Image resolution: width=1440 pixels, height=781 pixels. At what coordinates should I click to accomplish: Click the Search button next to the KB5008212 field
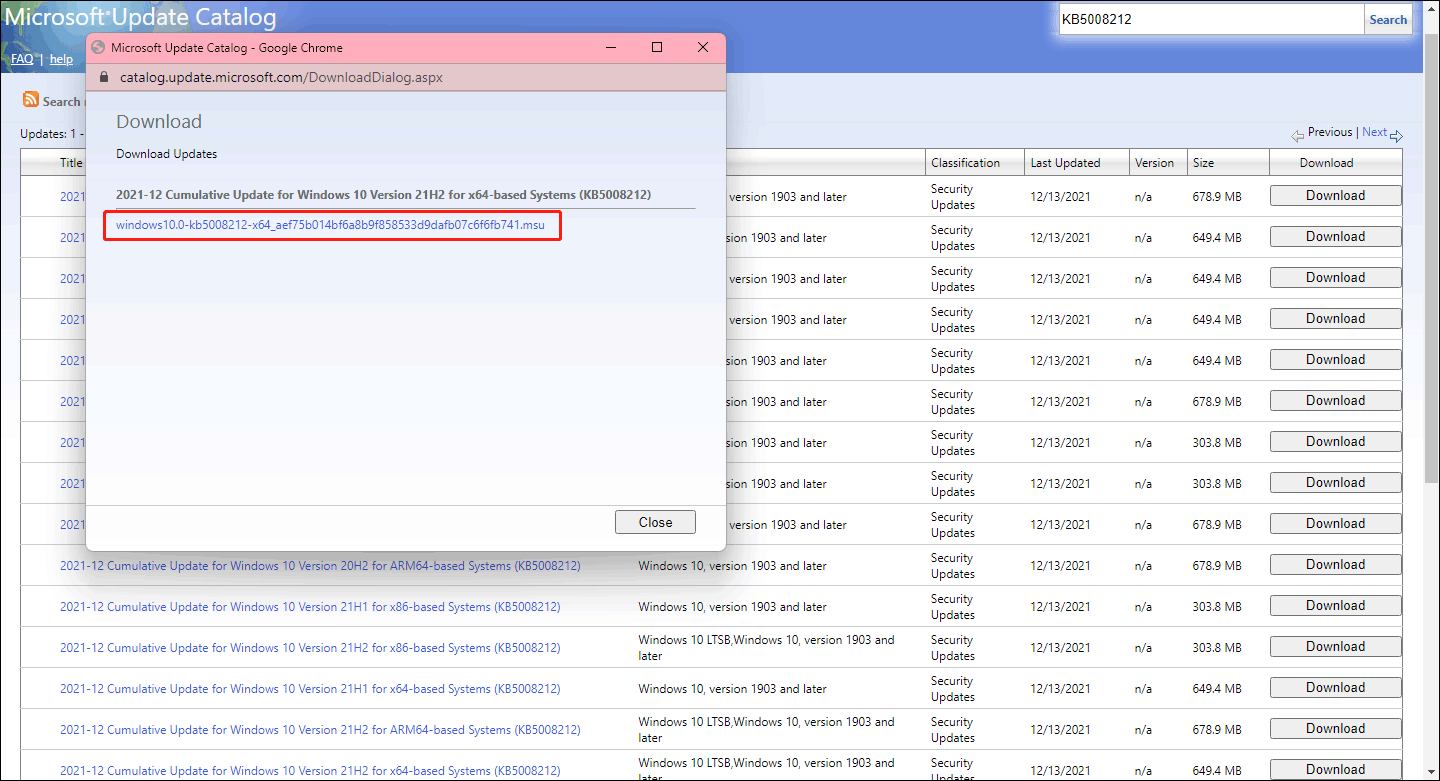1388,19
